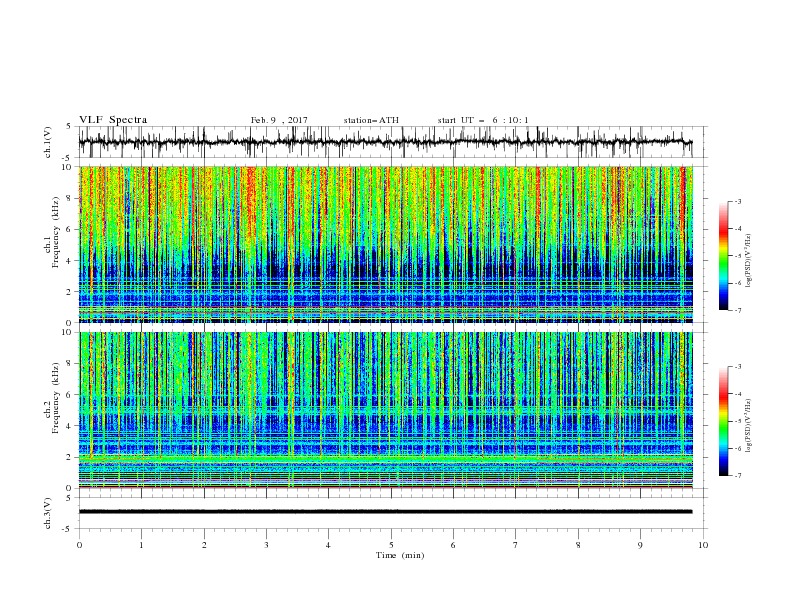Select the date text "Feb. 9 , 2017"

click(279, 120)
